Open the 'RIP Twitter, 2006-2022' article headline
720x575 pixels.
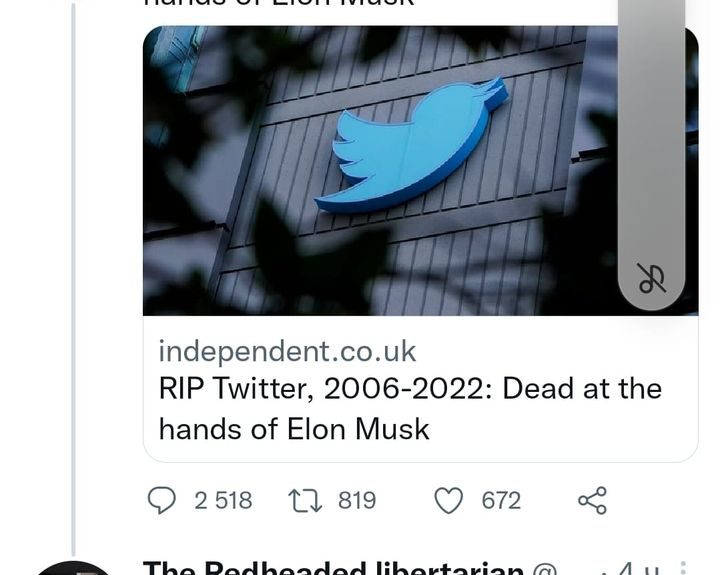coord(410,389)
